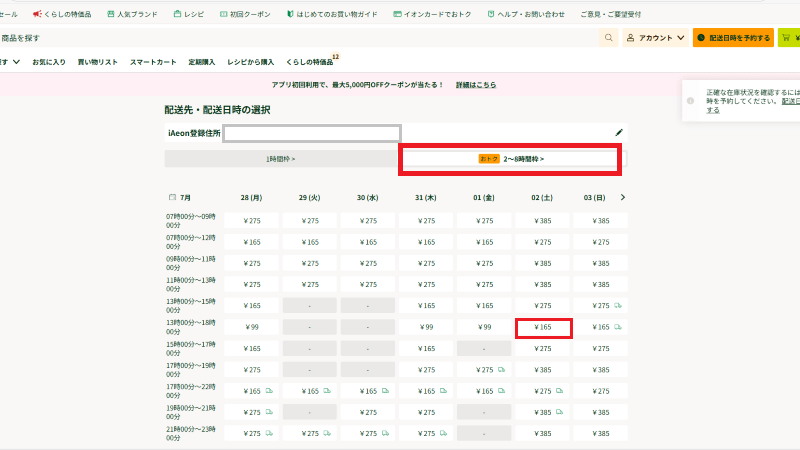
Task: Click the ヘルプ・お問い合わせ help icon
Action: pyautogui.click(x=491, y=14)
